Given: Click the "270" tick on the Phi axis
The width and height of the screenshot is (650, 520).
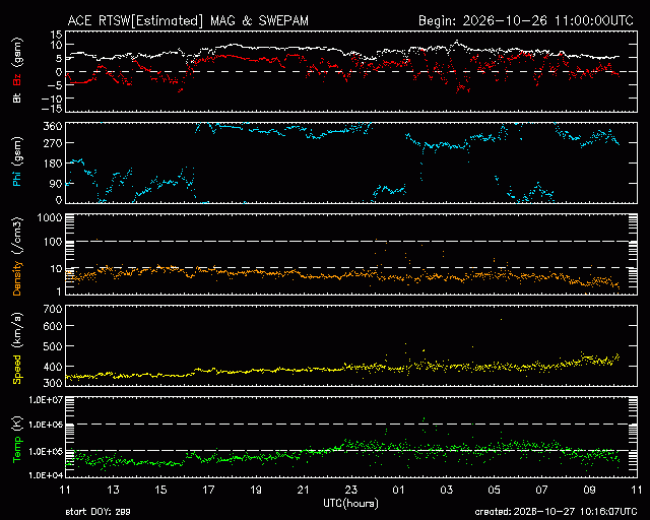Looking at the screenshot, I should point(53,143).
